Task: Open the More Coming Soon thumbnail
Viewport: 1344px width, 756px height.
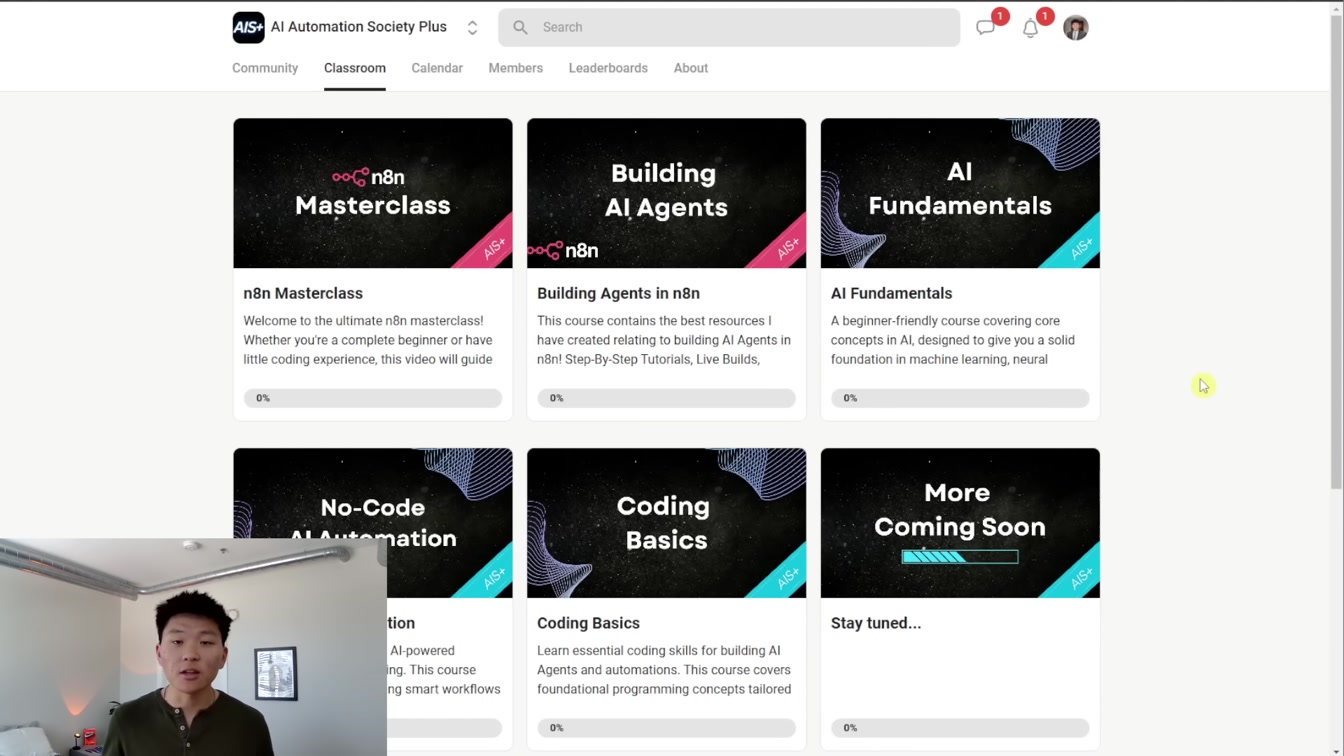Action: [x=960, y=523]
